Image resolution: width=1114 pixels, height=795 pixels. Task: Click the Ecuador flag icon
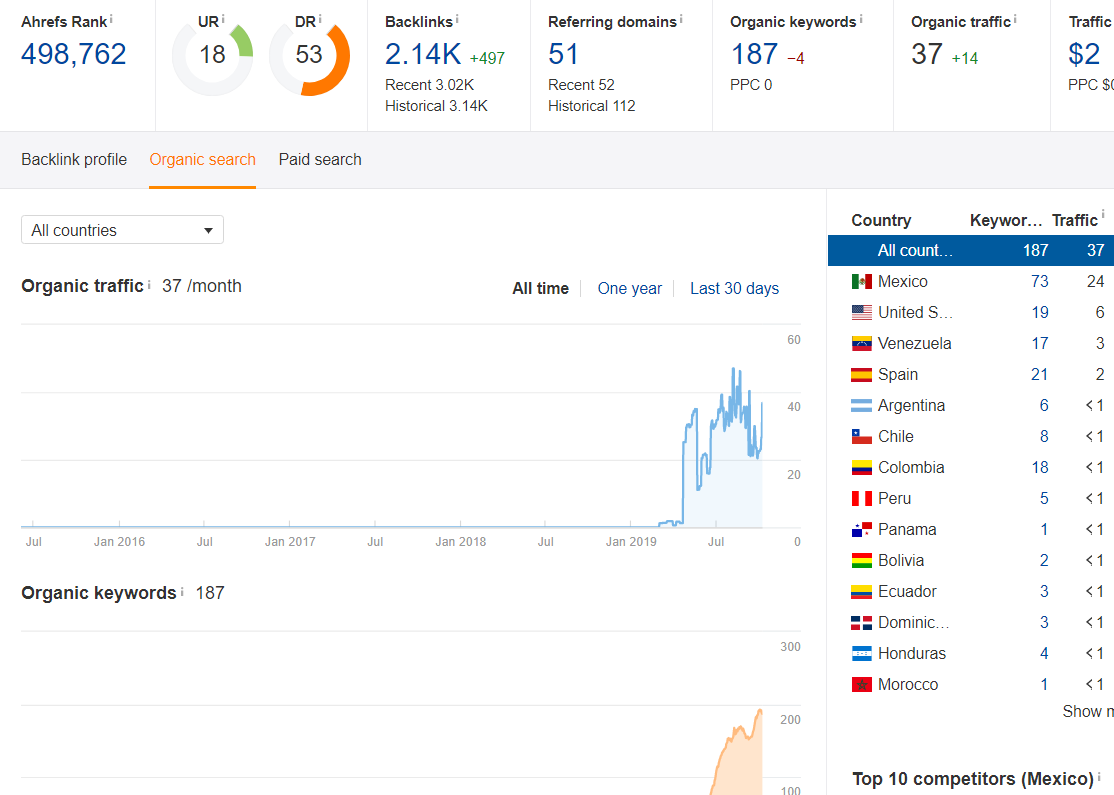point(861,592)
